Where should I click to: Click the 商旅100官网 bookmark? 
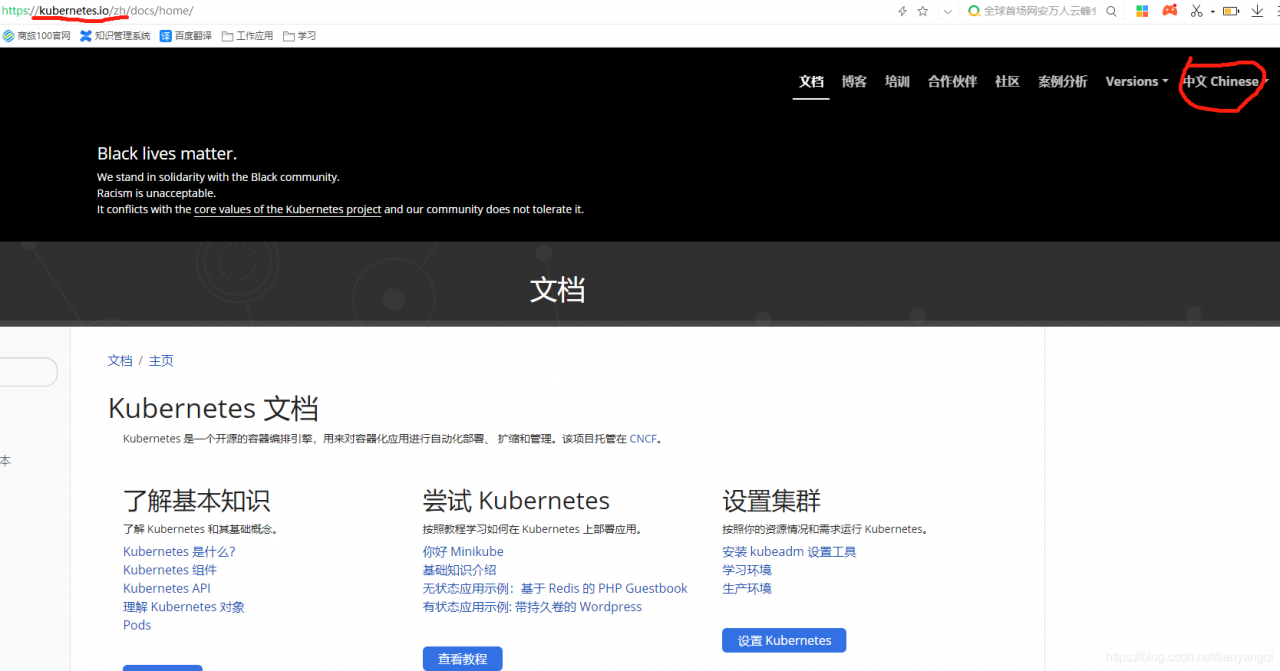pyautogui.click(x=36, y=36)
